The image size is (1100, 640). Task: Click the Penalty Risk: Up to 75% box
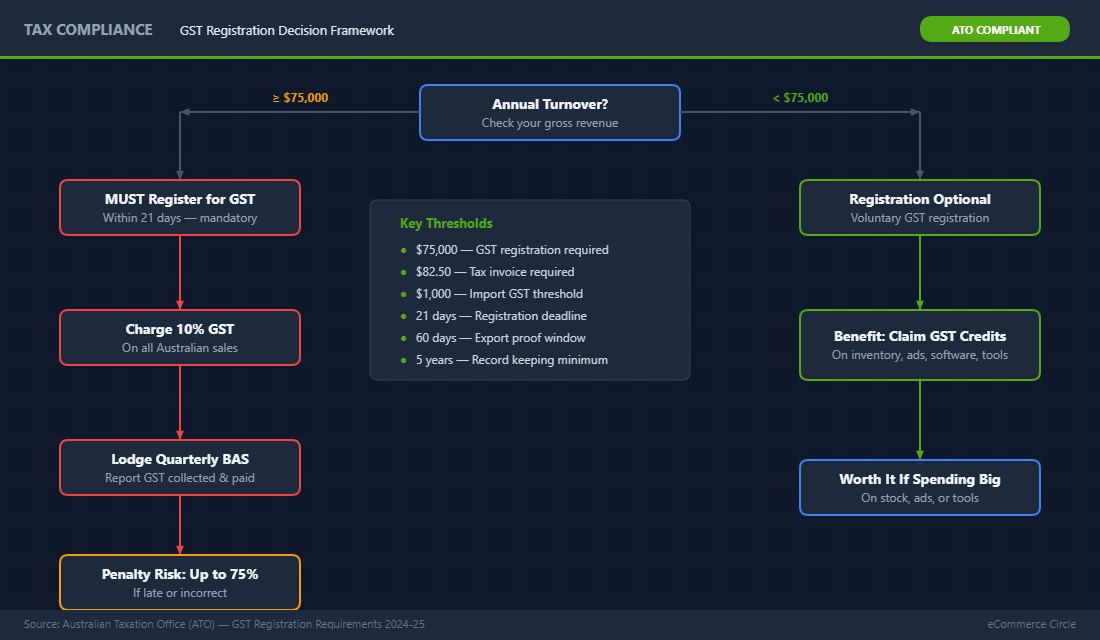180,582
